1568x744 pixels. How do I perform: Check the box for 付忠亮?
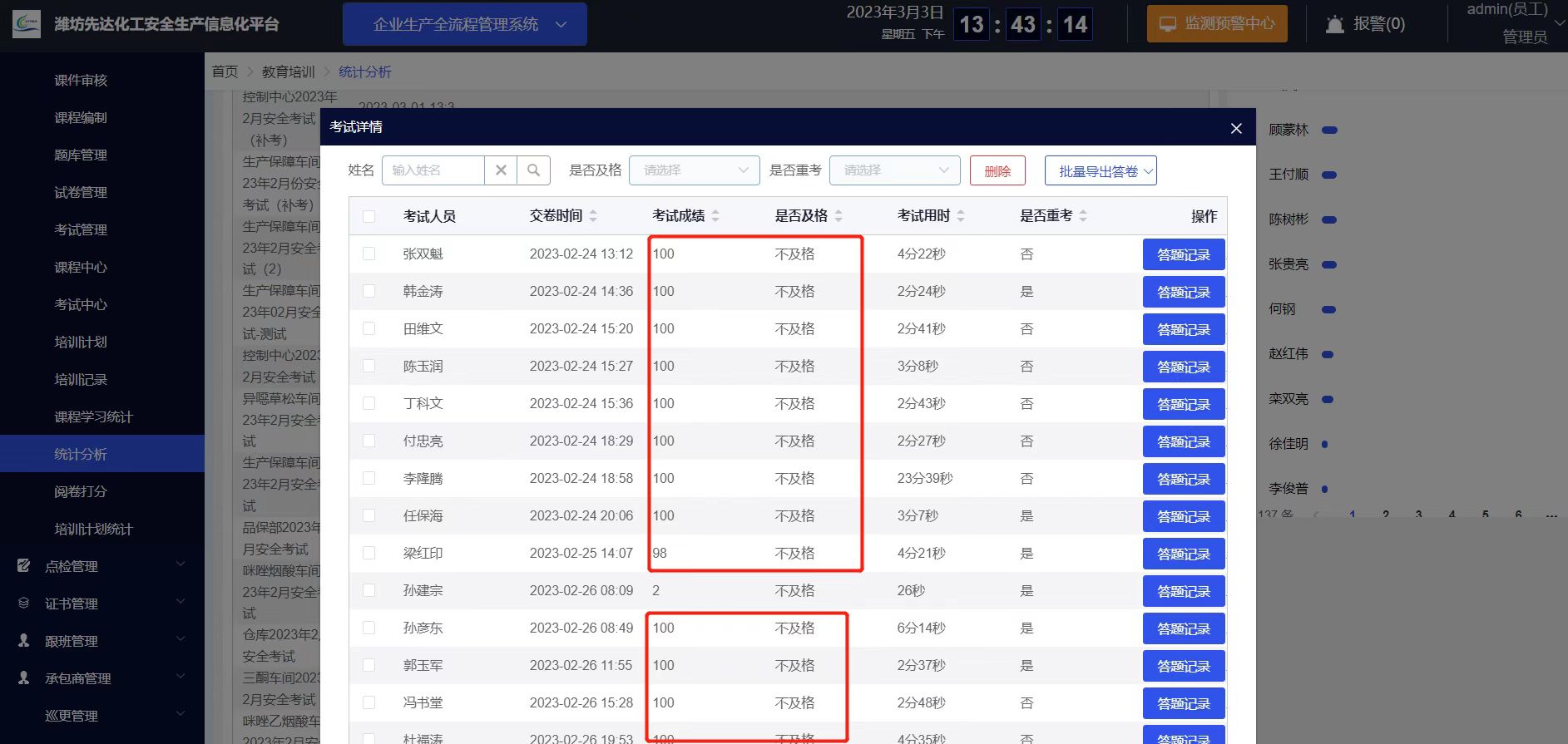pyautogui.click(x=369, y=441)
